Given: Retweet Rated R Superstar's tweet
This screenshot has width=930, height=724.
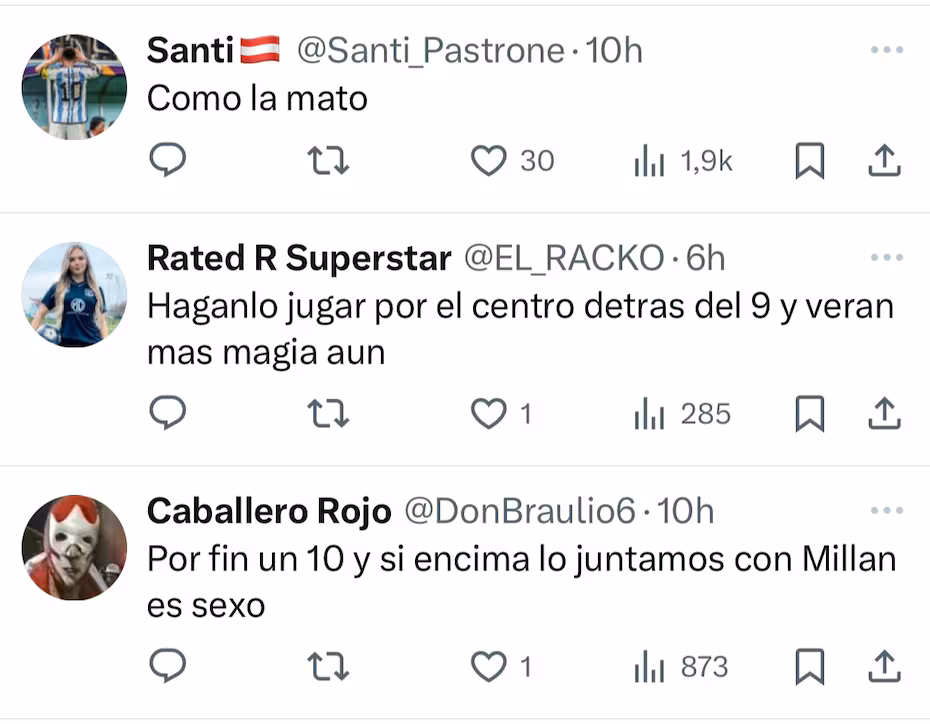Looking at the screenshot, I should click(327, 414).
